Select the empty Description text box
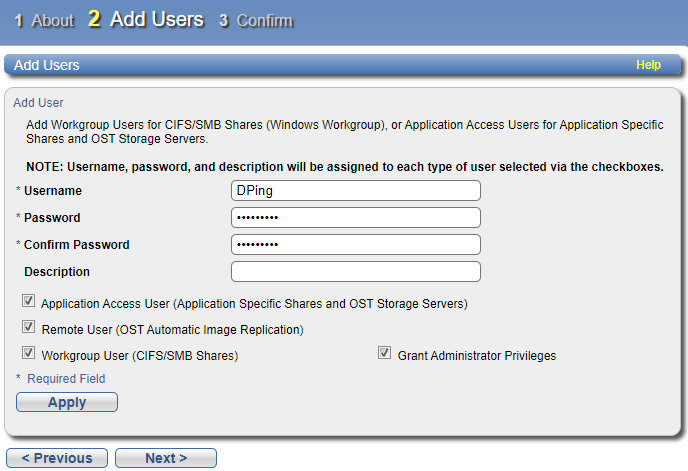The width and height of the screenshot is (688, 471). (x=355, y=272)
